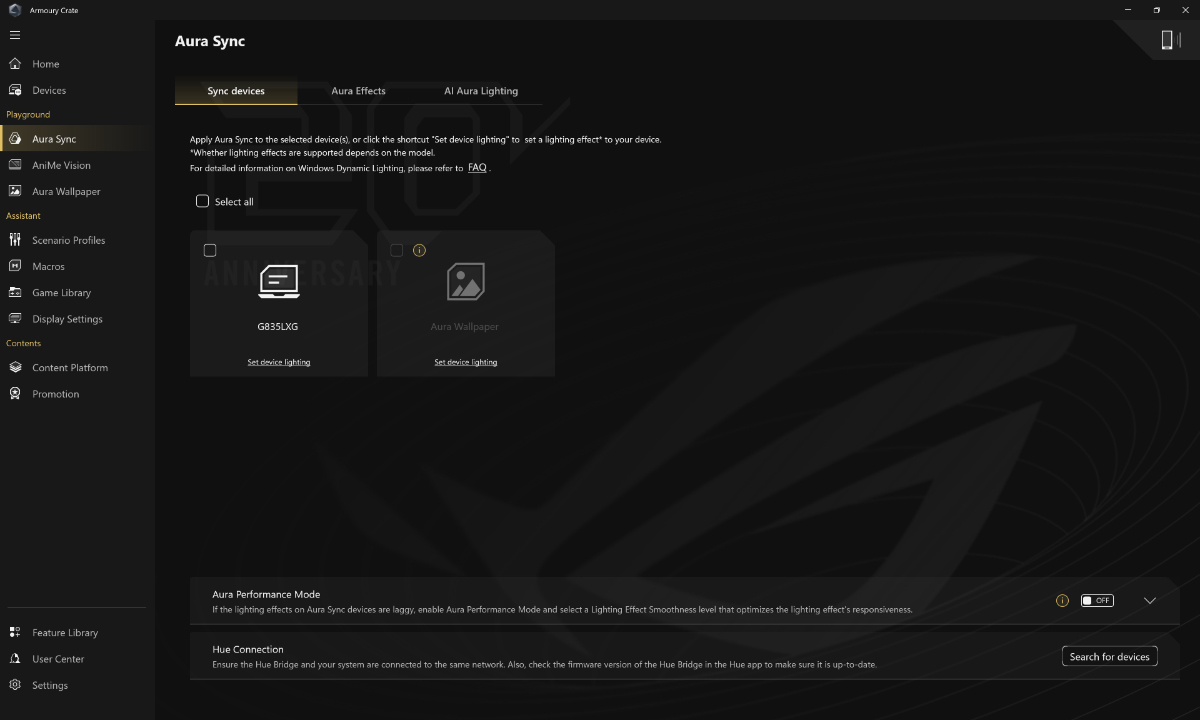Click the Aura Sync page heading
Image resolution: width=1200 pixels, height=720 pixels.
(x=210, y=41)
